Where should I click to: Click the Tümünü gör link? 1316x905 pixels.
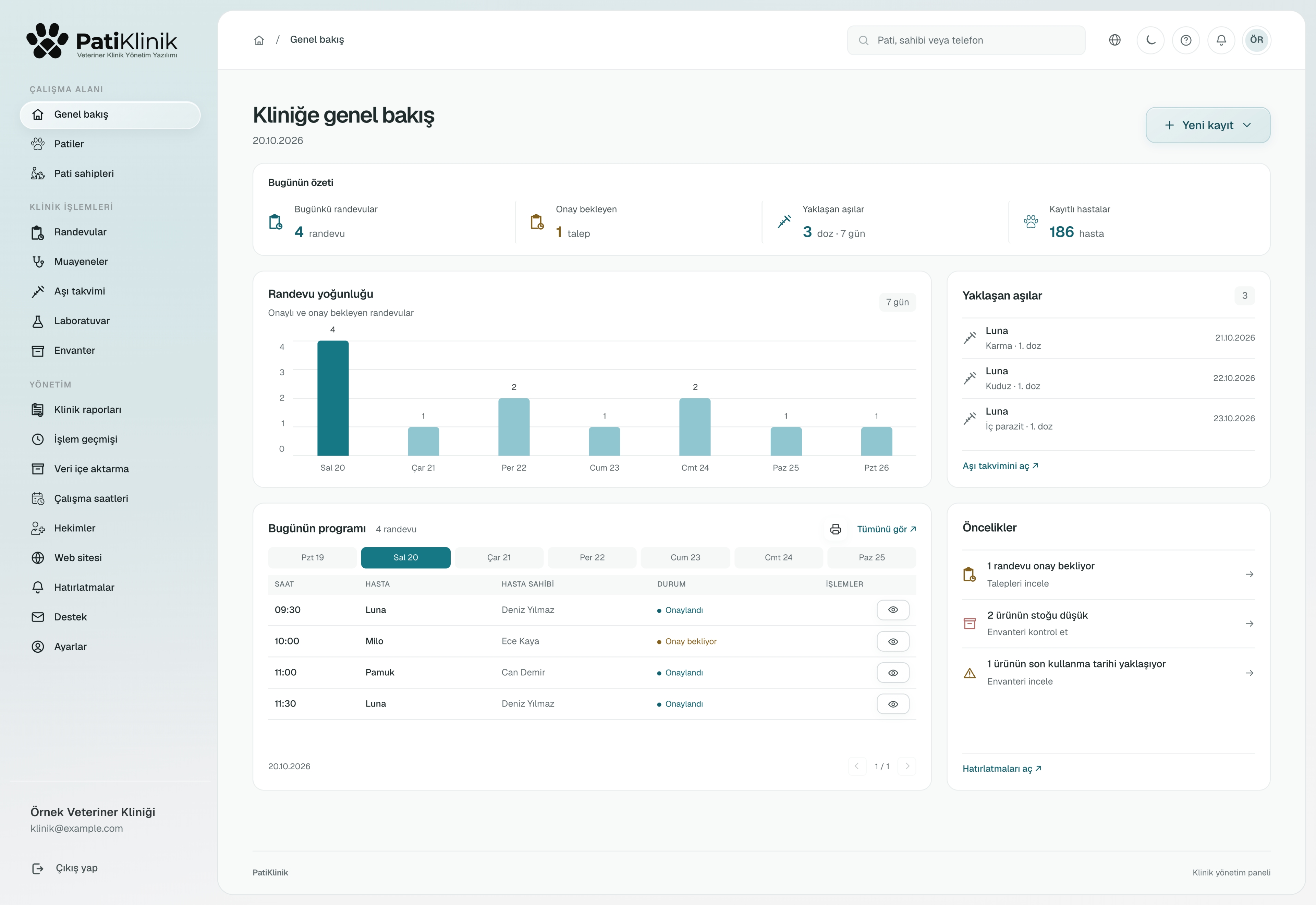click(x=886, y=529)
